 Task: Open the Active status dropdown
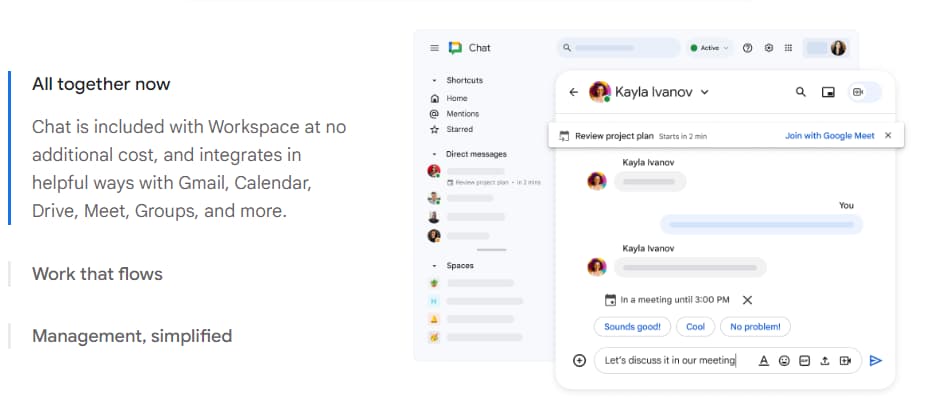coord(709,48)
